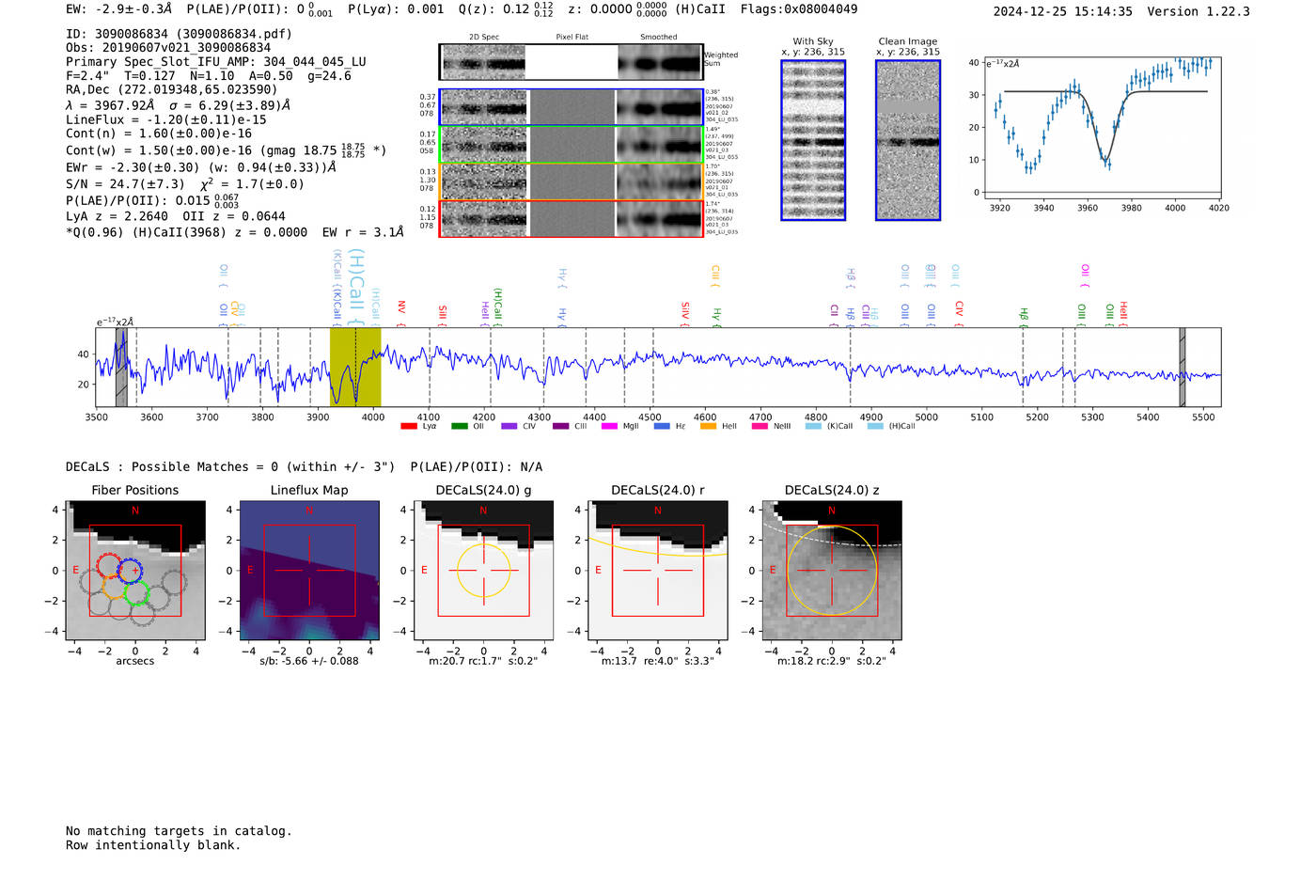Click the green Hβ line label
The image size is (1316, 896).
pyautogui.click(x=1024, y=318)
